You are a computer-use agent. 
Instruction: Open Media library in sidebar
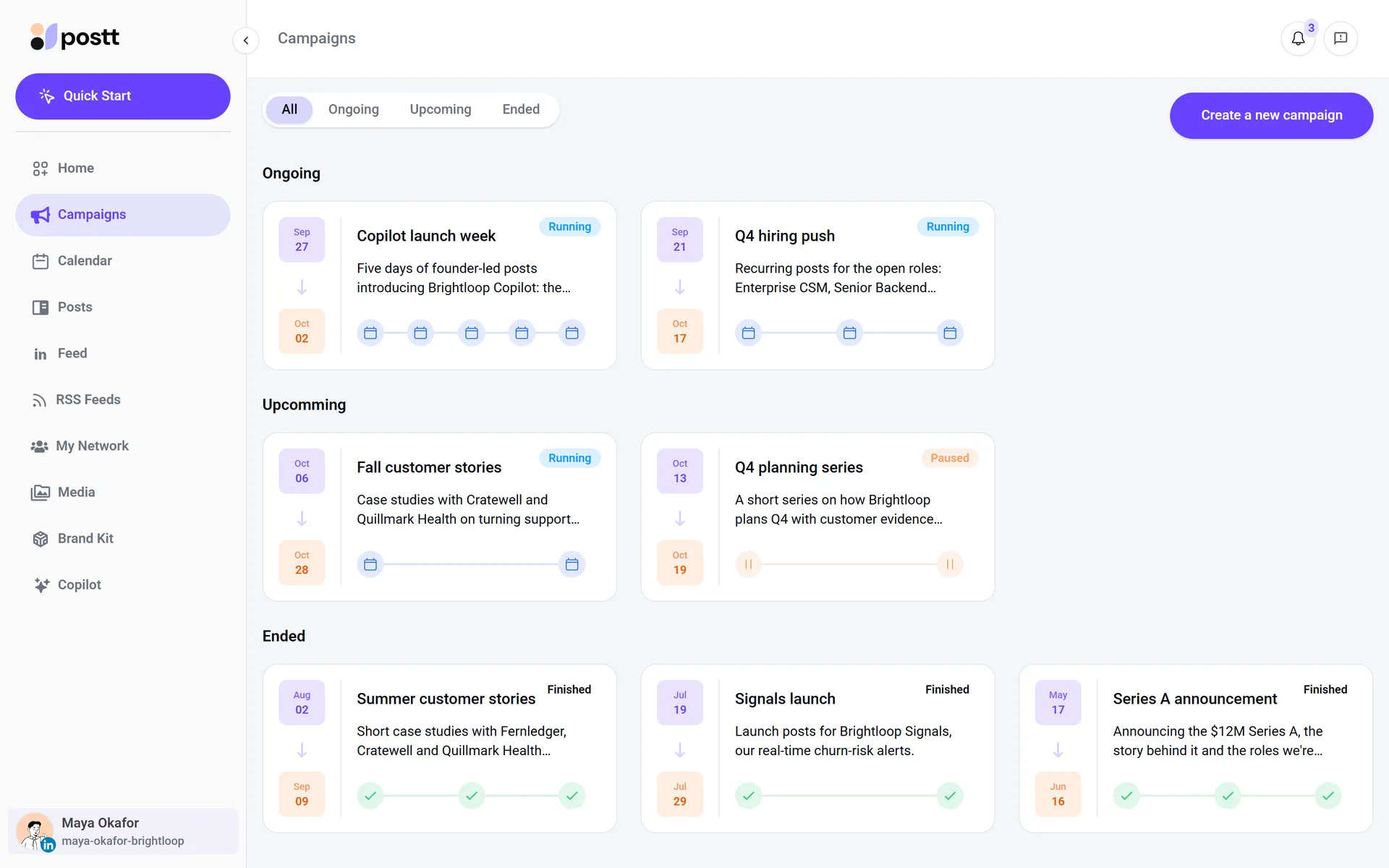pos(123,493)
